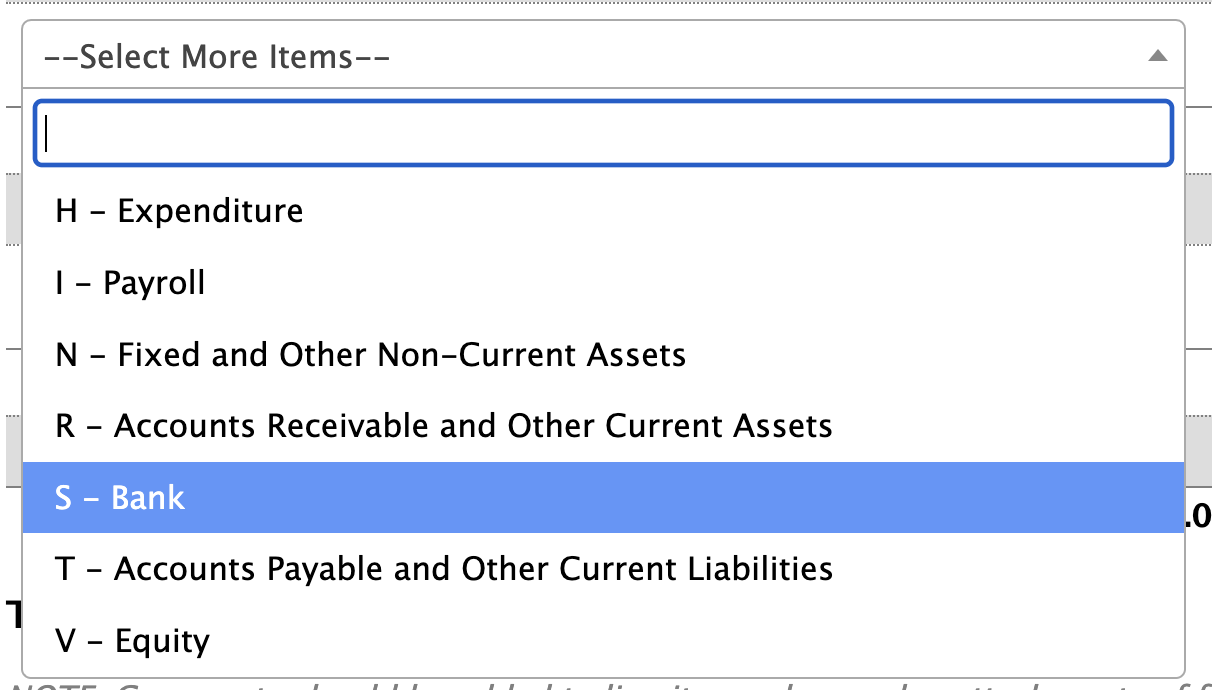Screen dimensions: 1212x690
Task: Choose the Accounts Payable category row
Action: [x=603, y=569]
